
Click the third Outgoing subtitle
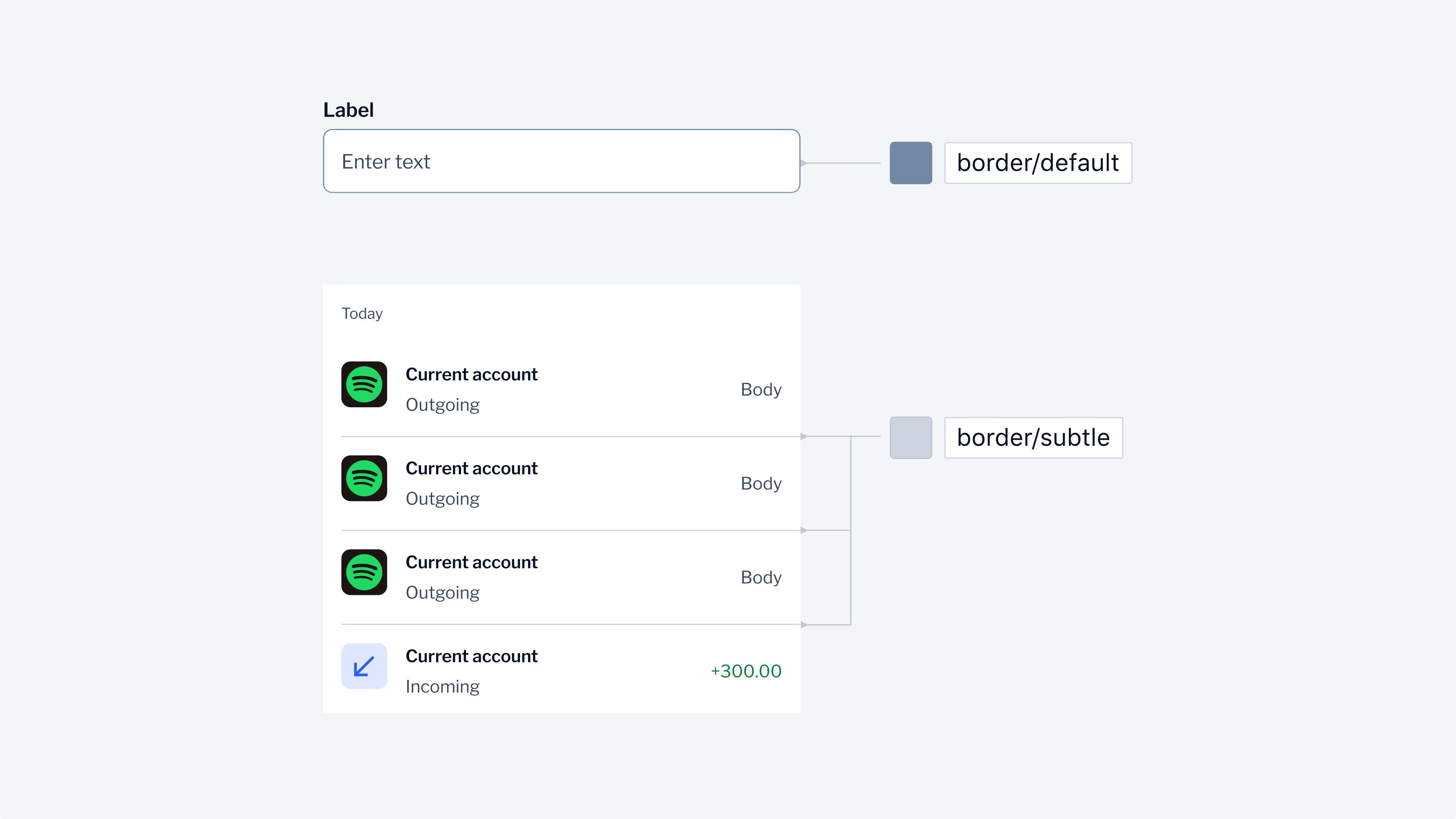click(442, 592)
